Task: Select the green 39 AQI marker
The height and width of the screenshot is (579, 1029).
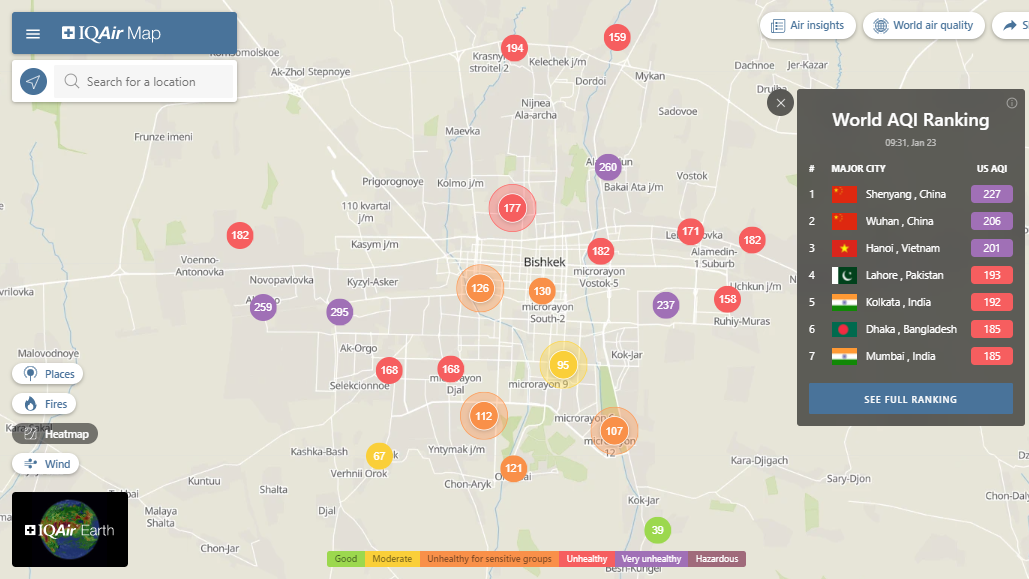Action: click(x=657, y=530)
